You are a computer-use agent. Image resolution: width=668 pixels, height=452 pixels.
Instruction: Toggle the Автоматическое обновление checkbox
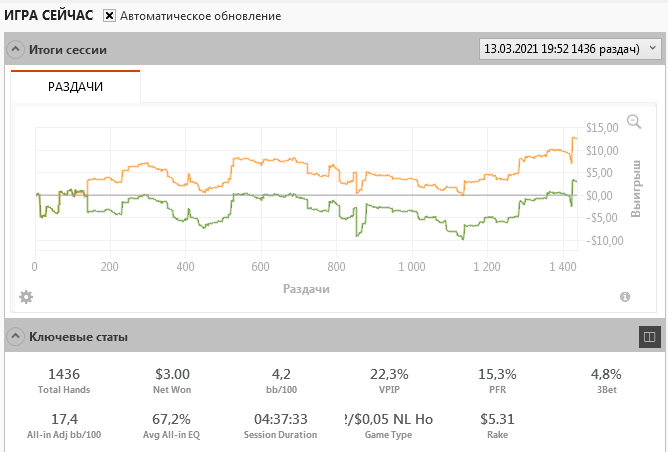point(110,16)
